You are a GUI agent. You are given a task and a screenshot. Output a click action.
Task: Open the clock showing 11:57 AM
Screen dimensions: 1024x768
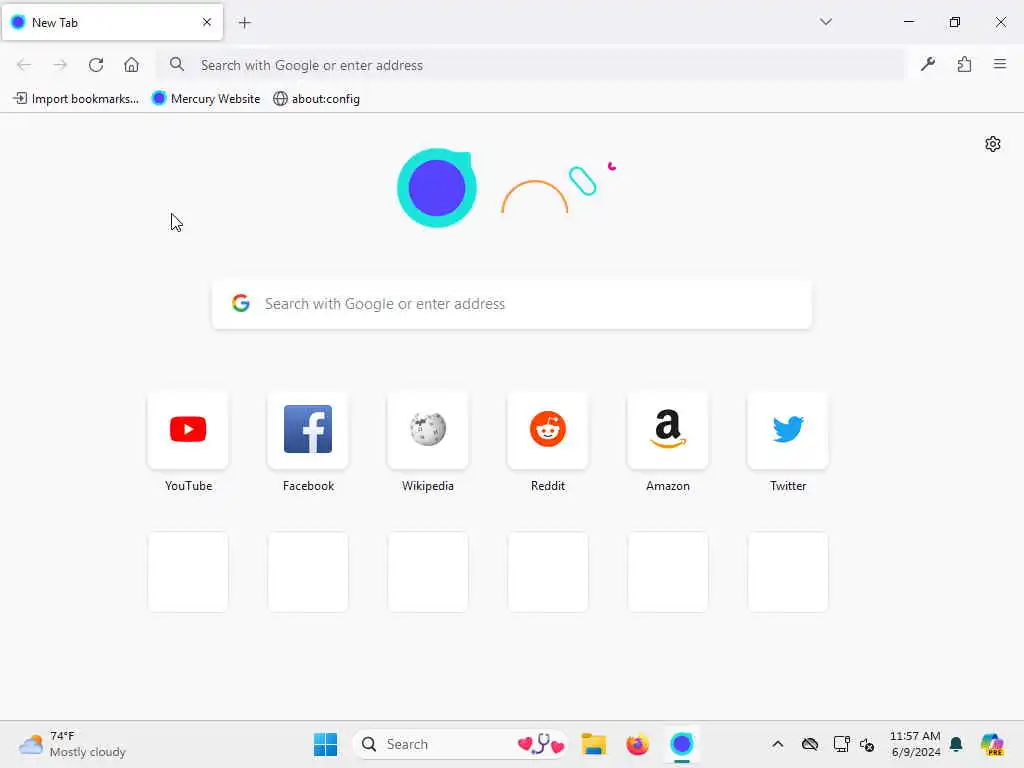click(915, 744)
